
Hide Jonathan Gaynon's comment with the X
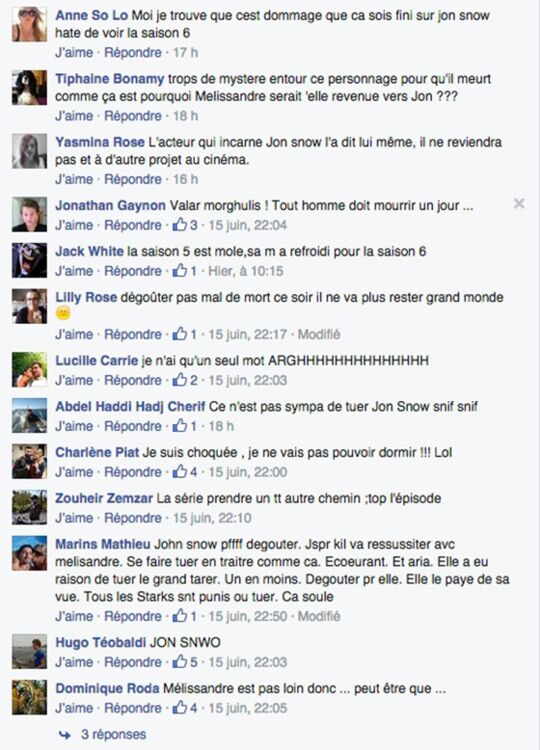tap(519, 204)
